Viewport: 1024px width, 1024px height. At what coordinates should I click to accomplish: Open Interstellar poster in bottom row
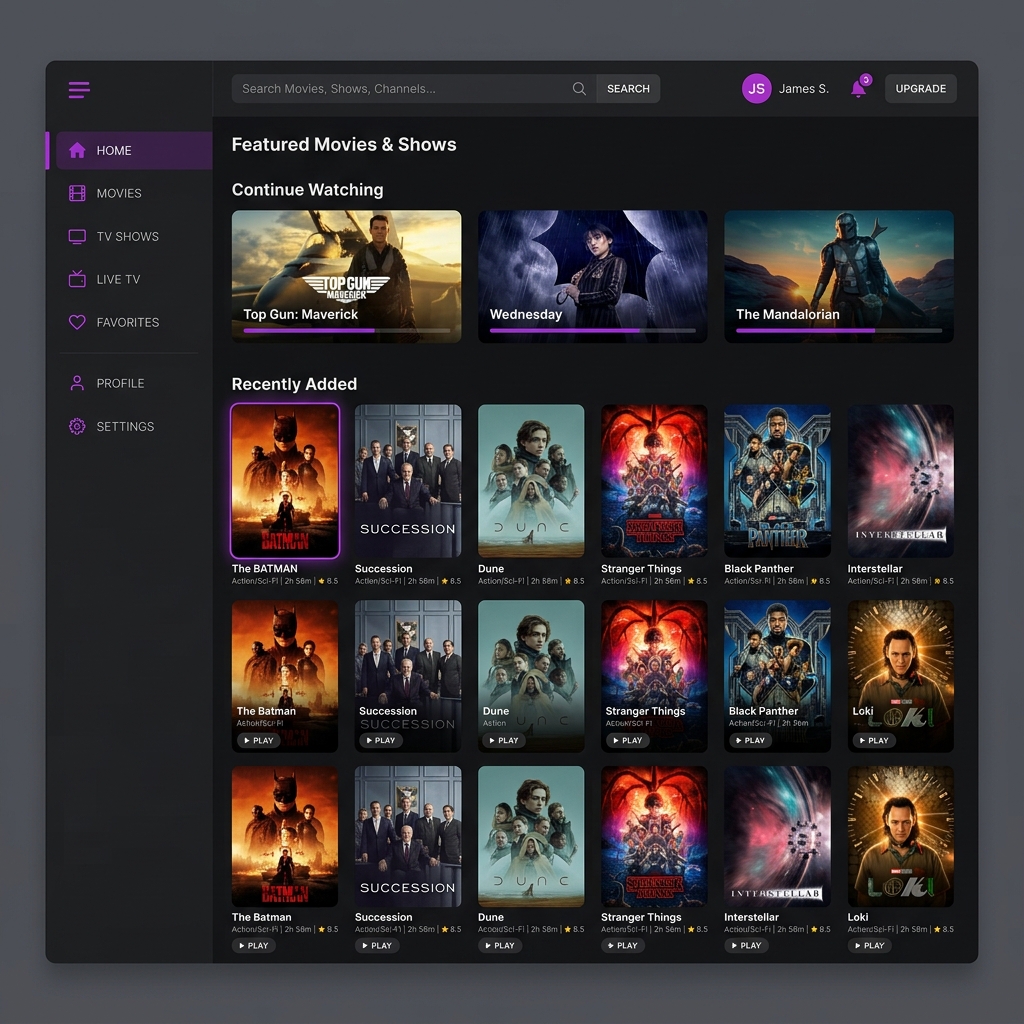tap(777, 837)
